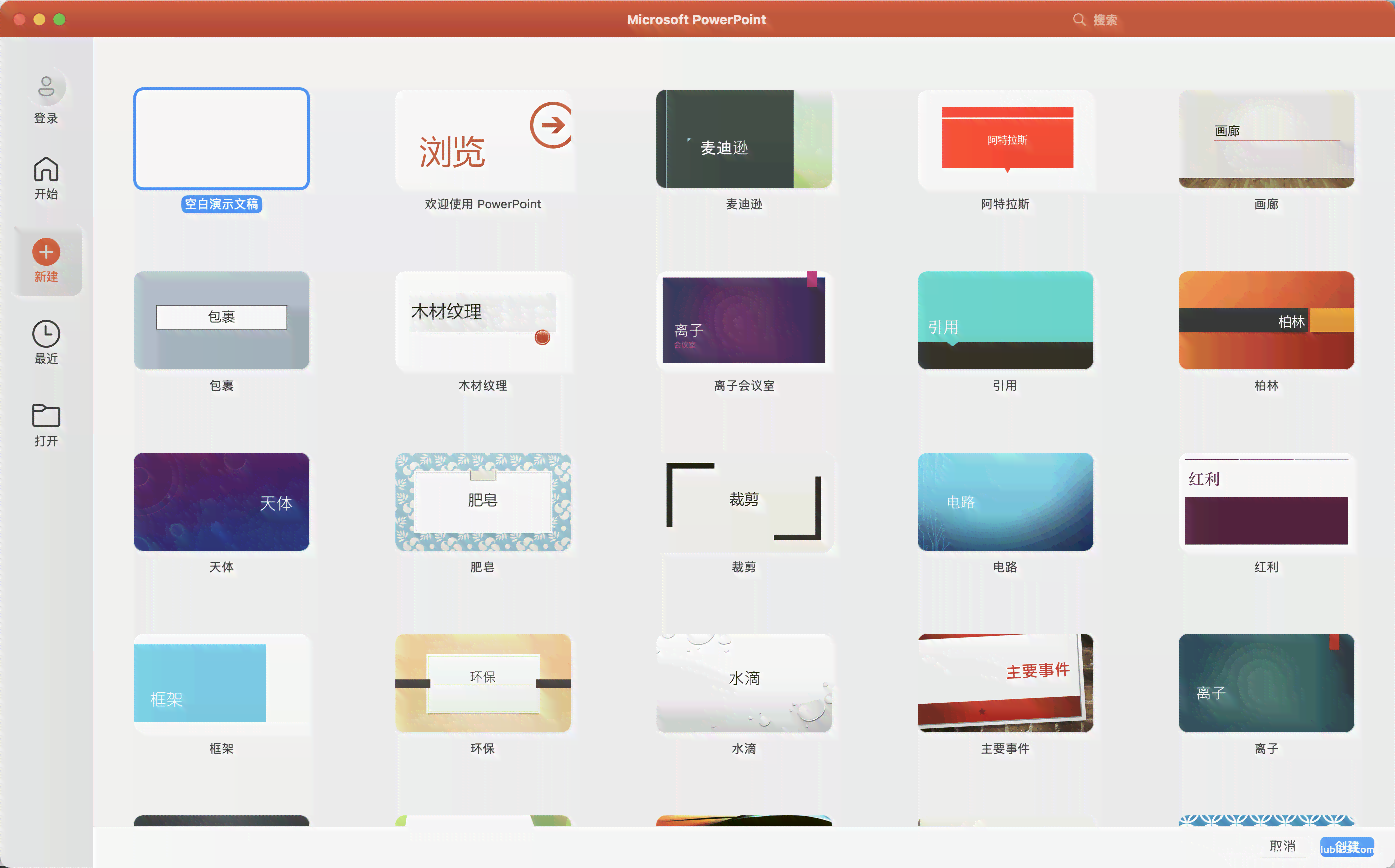Select the 离子会议室 template thumbnail
Viewport: 1395px width, 868px height.
coord(744,320)
